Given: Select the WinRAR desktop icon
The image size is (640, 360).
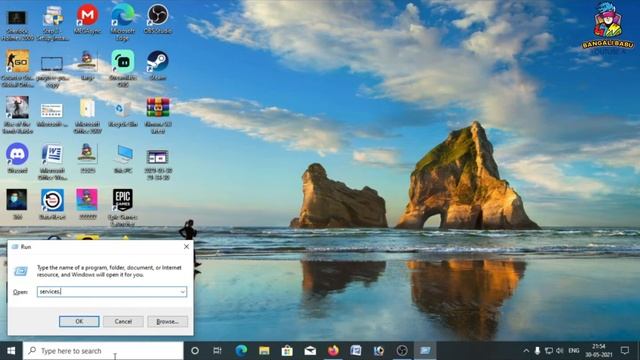Looking at the screenshot, I should pos(158,115).
